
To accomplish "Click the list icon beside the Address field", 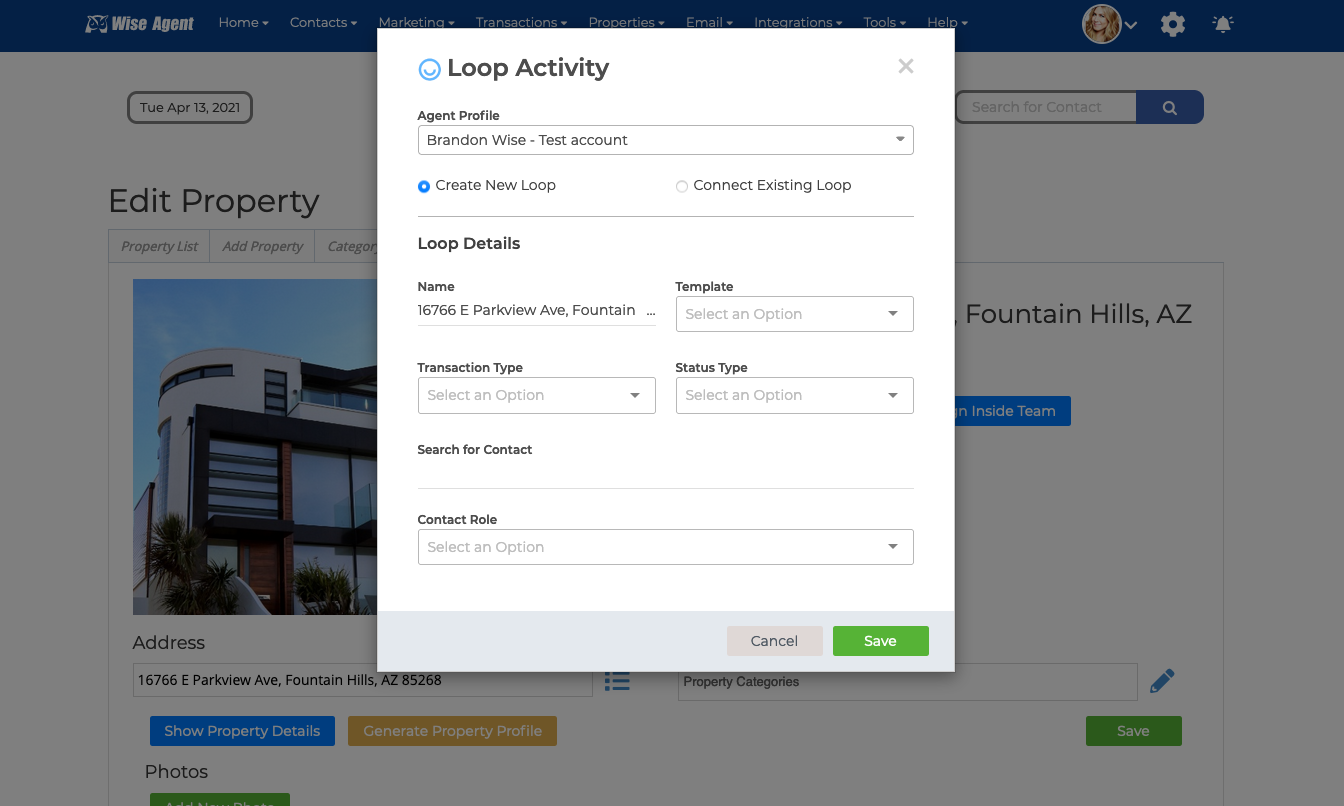I will (x=617, y=680).
